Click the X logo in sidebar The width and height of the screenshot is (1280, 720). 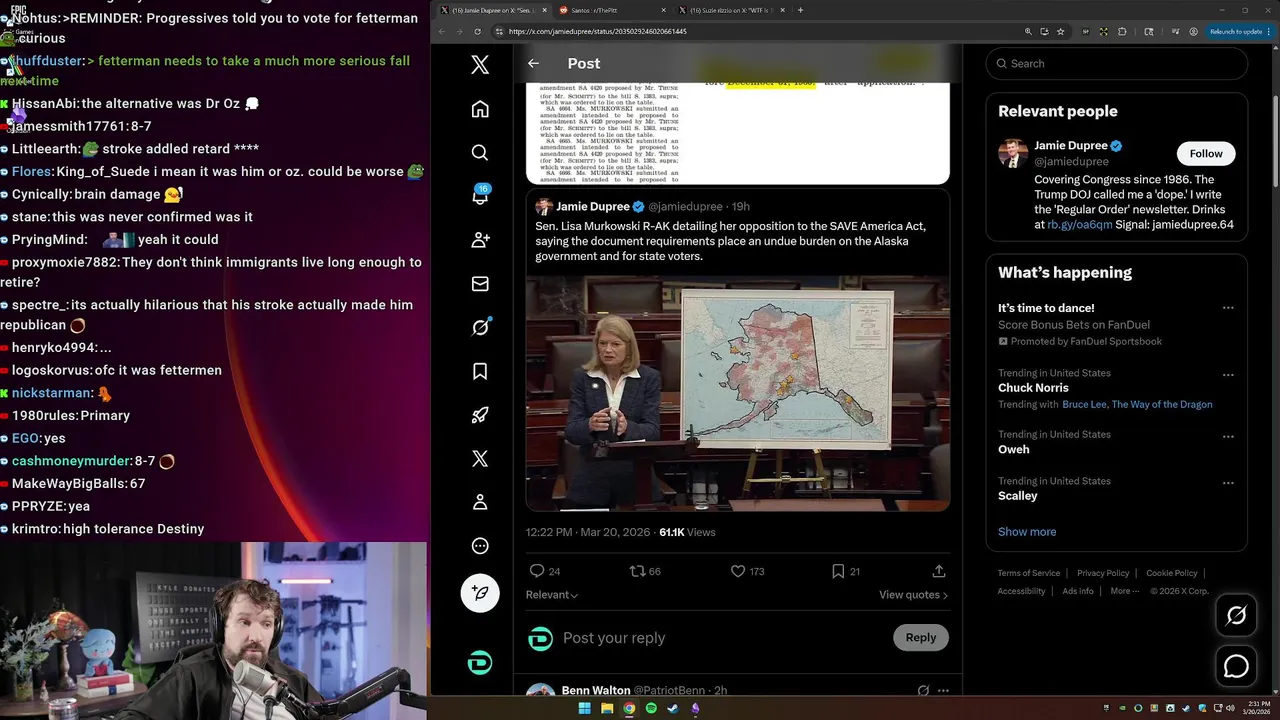click(480, 65)
